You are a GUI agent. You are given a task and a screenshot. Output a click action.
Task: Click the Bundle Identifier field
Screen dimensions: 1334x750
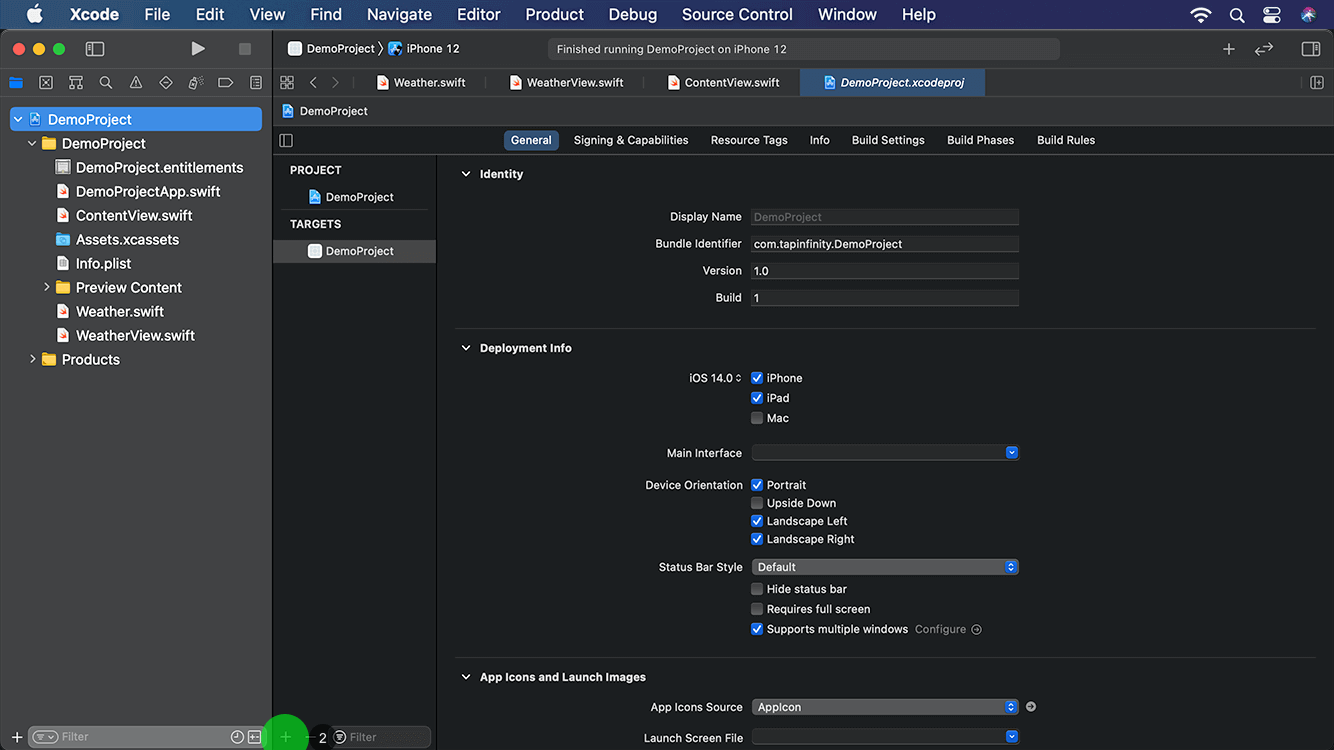(885, 244)
